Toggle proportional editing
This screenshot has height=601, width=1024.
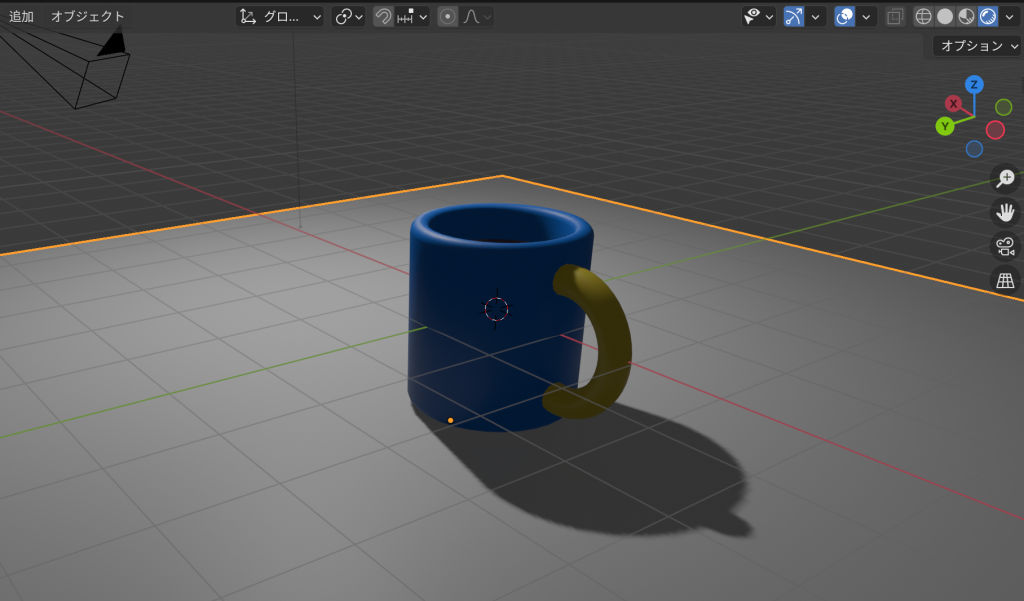point(448,16)
